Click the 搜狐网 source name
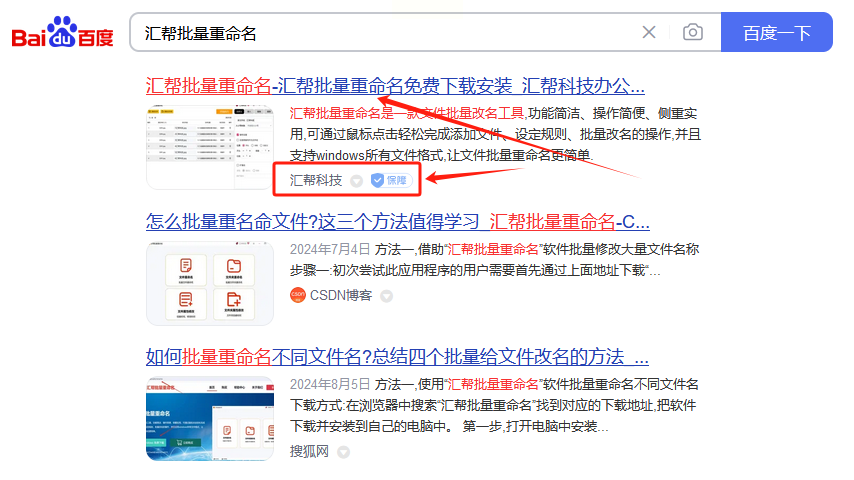 309,452
